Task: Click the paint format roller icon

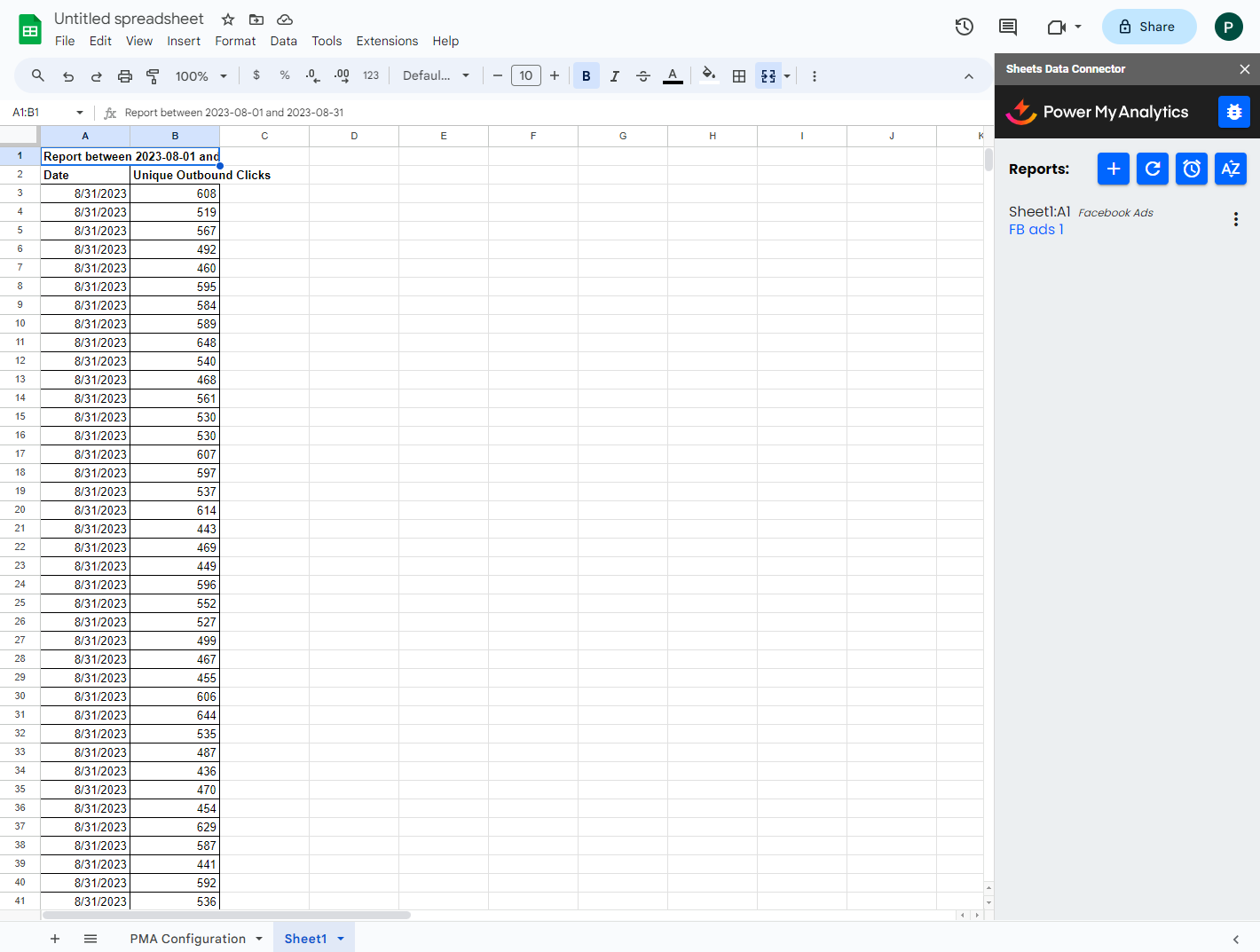Action: [153, 76]
